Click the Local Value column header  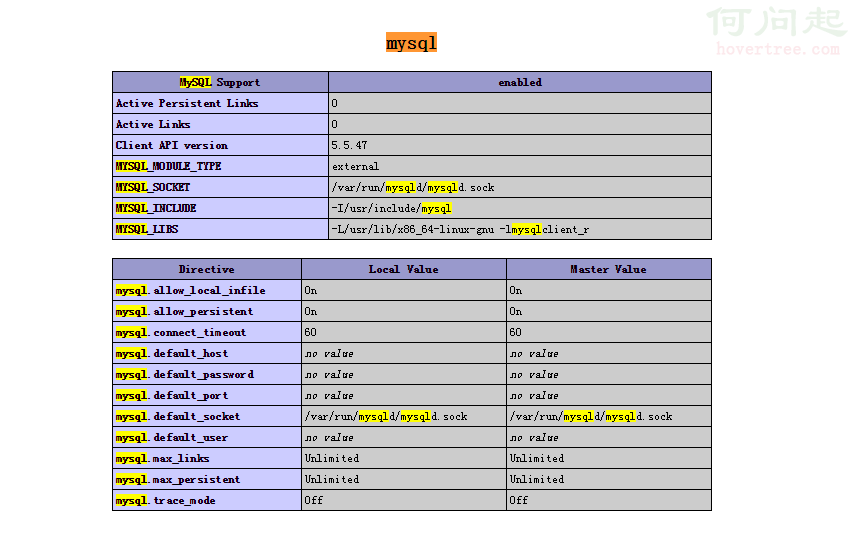coord(403,269)
